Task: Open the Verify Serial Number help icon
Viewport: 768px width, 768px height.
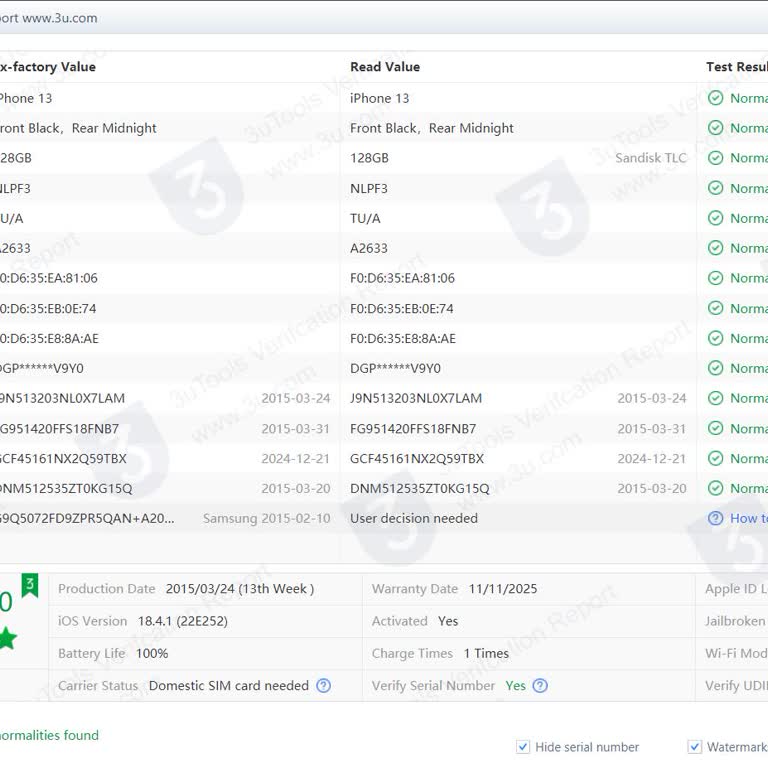Action: 540,686
